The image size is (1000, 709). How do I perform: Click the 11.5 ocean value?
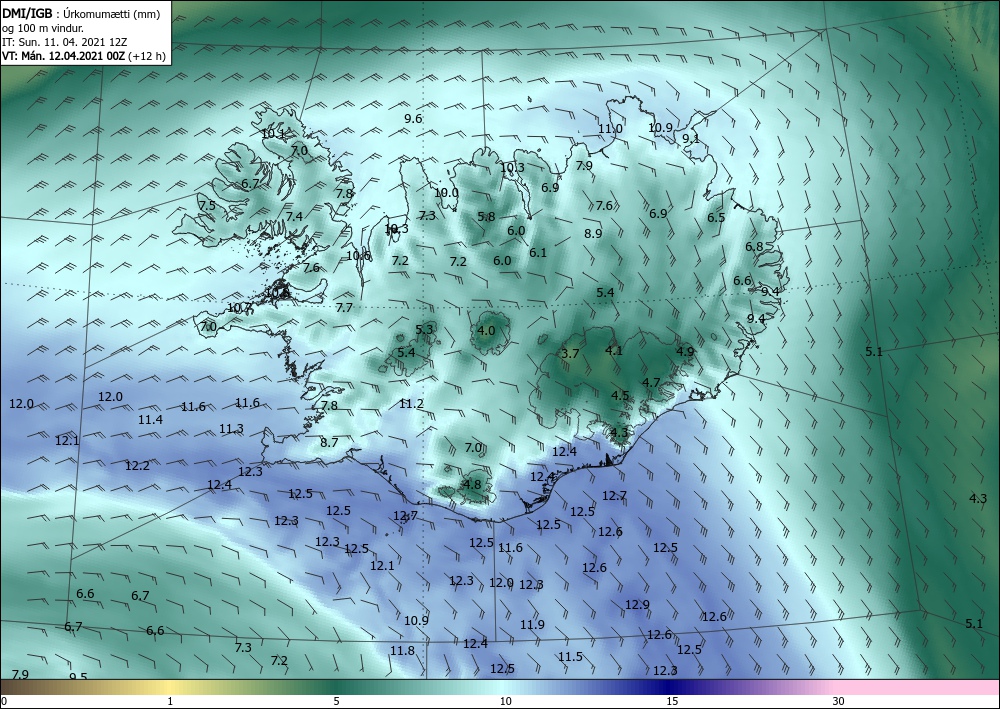point(570,657)
